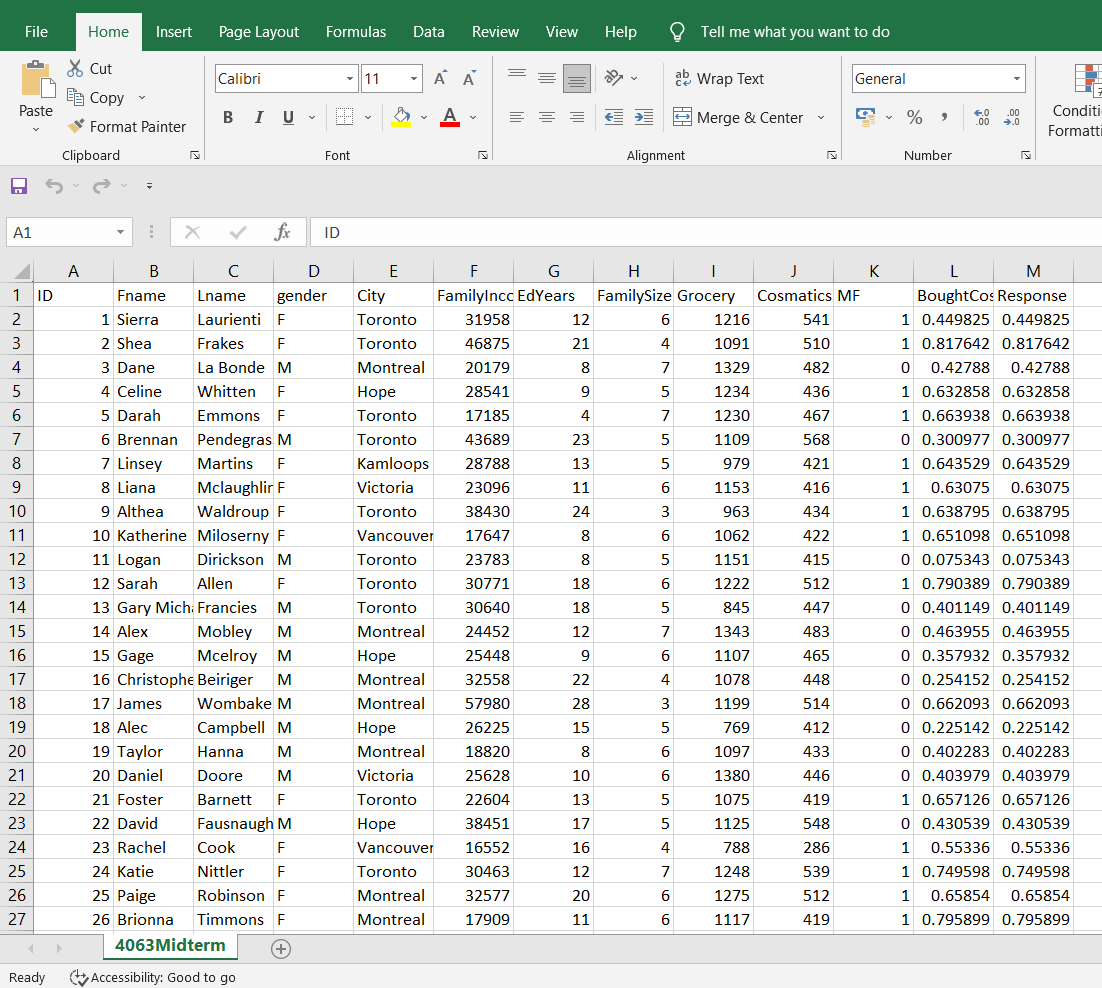The image size is (1102, 988).
Task: Add a new sheet with the plus button
Action: pos(281,948)
